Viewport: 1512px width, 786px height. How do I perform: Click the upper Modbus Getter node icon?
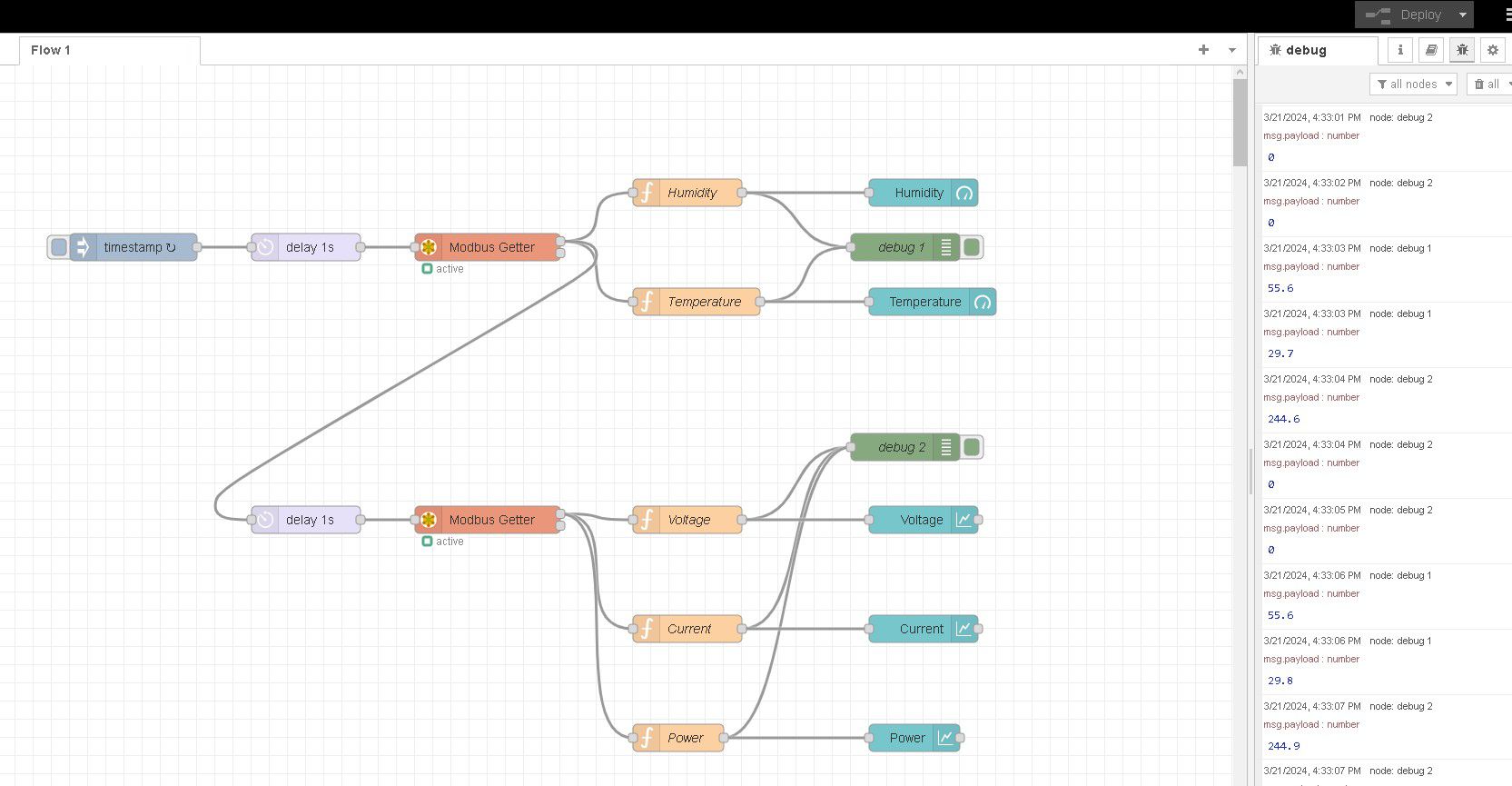tap(429, 247)
